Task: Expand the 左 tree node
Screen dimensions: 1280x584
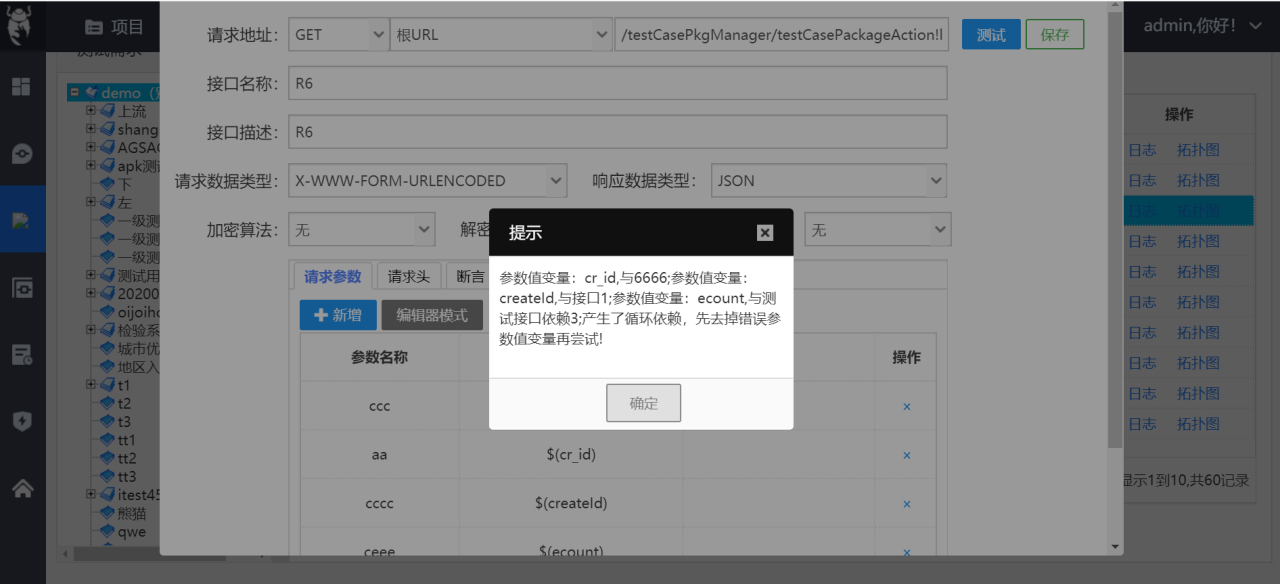Action: click(91, 202)
